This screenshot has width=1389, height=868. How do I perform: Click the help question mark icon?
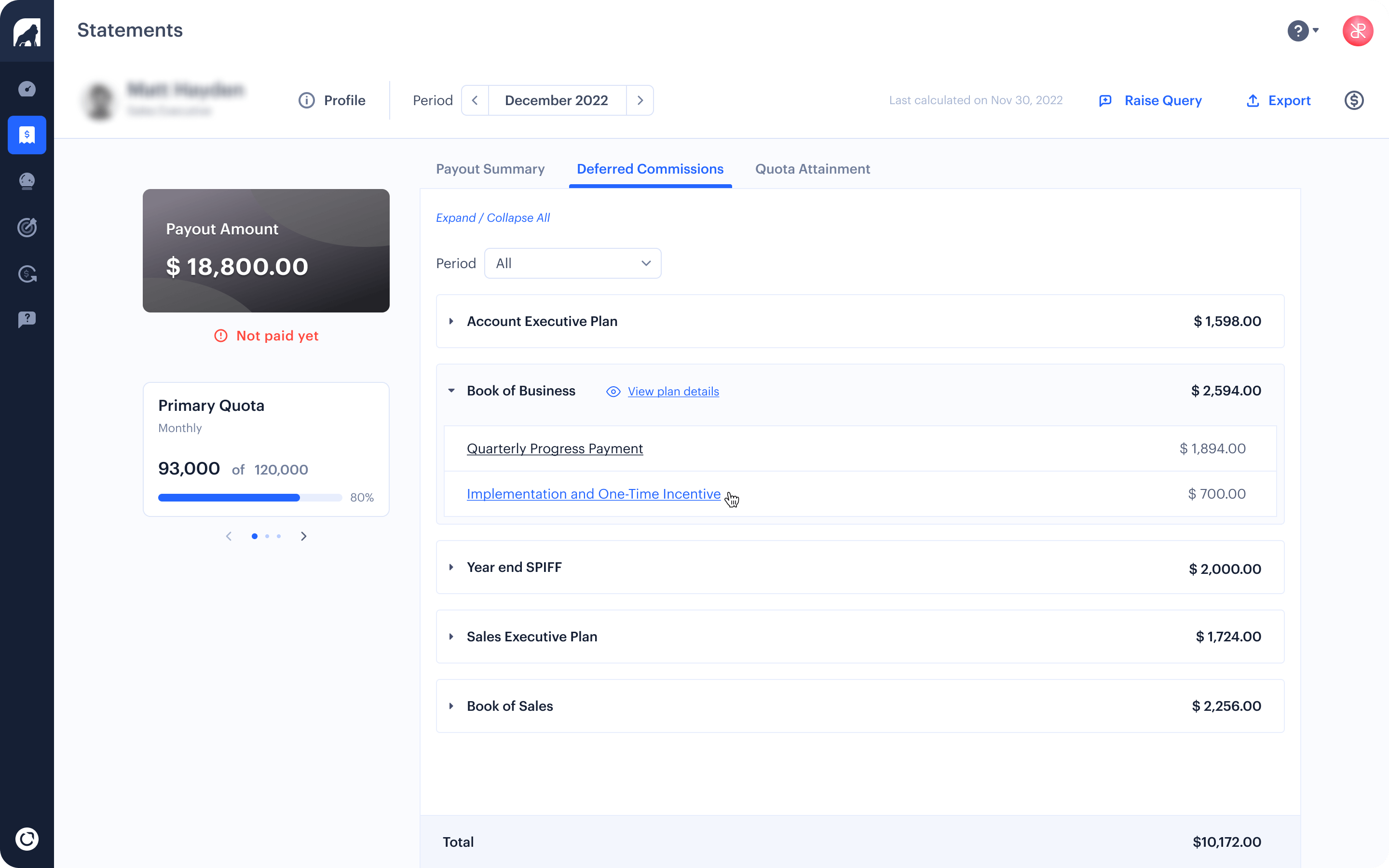click(x=1298, y=30)
